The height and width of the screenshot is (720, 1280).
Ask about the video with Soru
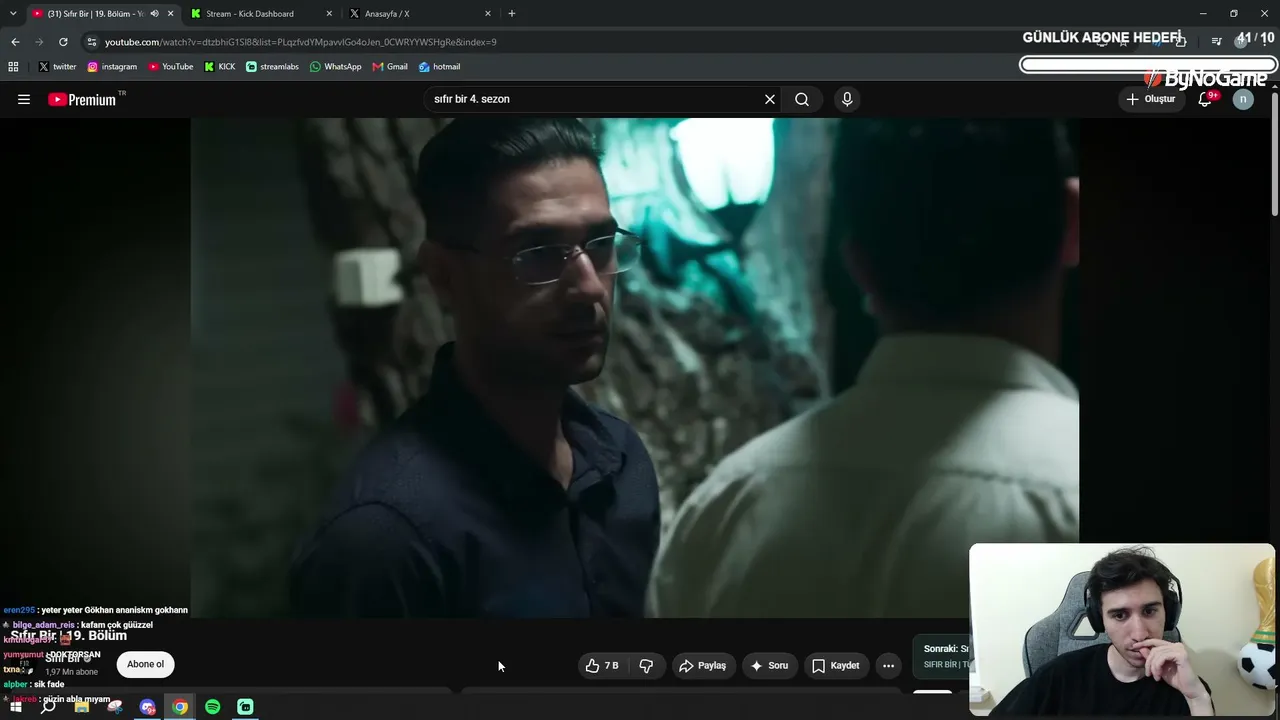pos(770,665)
